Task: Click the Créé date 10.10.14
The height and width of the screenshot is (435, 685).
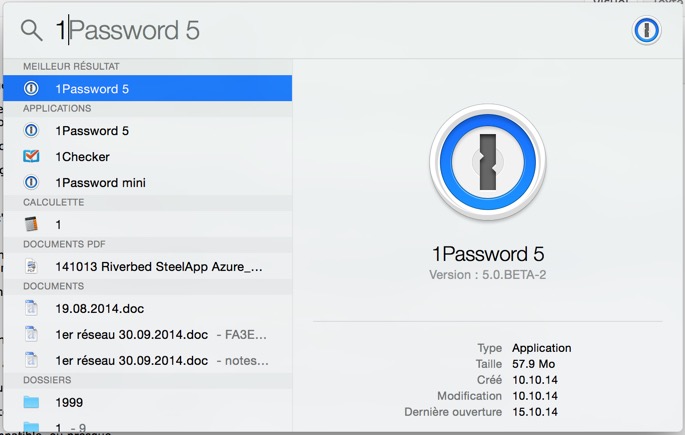Action: point(535,380)
